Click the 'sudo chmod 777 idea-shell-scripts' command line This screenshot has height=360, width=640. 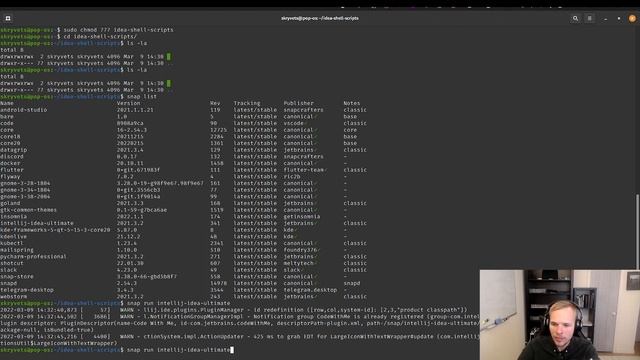(x=118, y=30)
